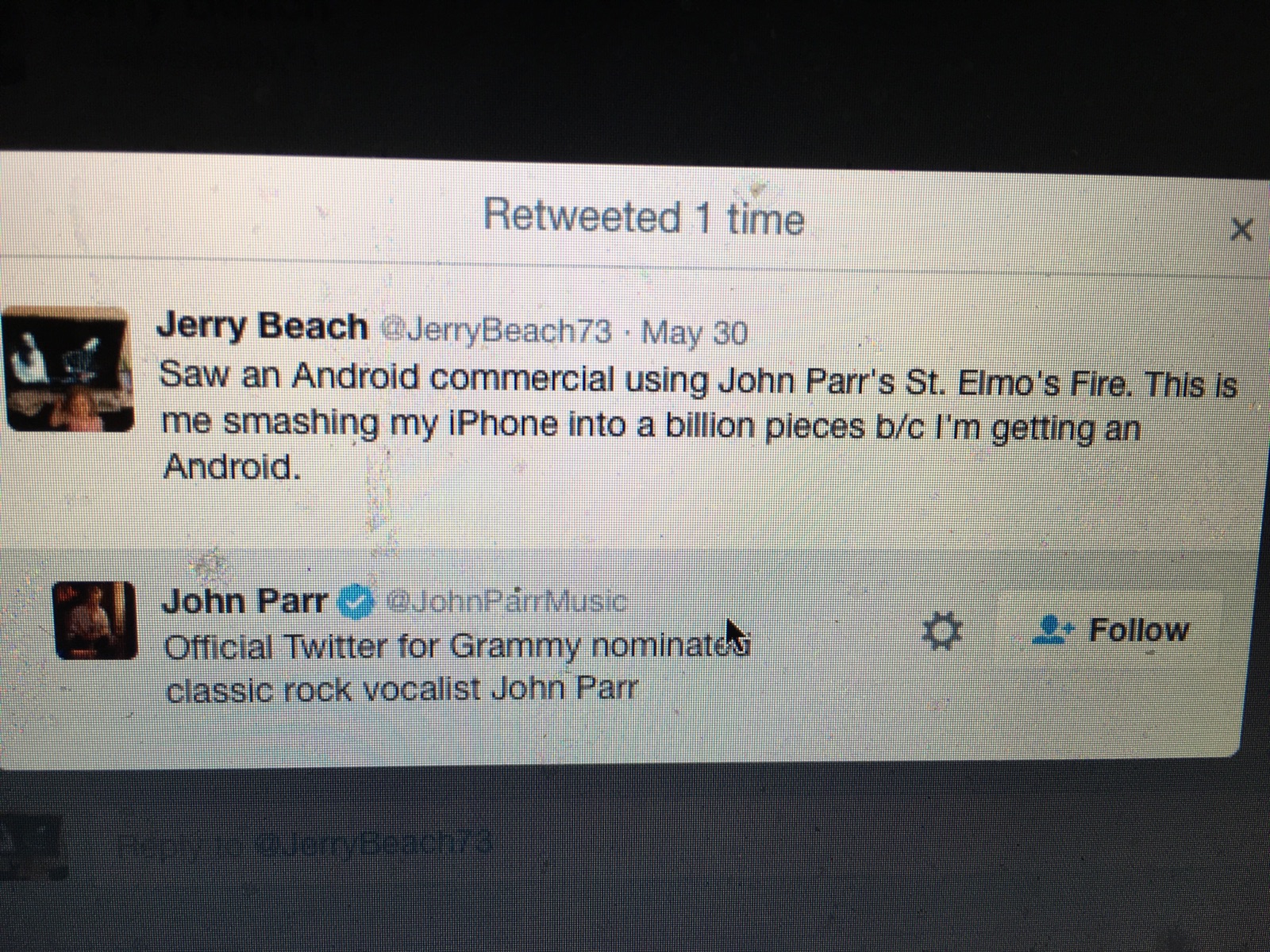Click the John Parr display name
This screenshot has width=1270, height=952.
coord(244,602)
